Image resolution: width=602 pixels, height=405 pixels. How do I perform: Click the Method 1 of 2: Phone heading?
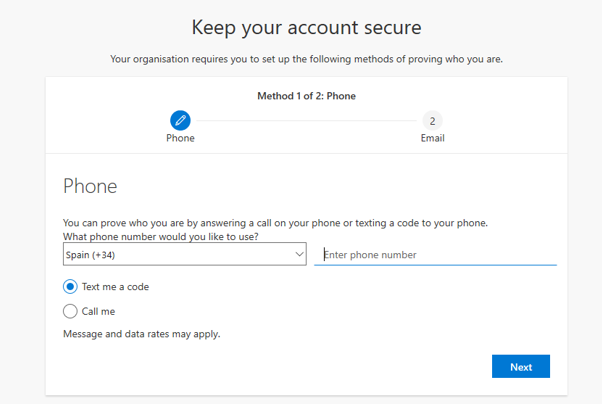point(306,96)
